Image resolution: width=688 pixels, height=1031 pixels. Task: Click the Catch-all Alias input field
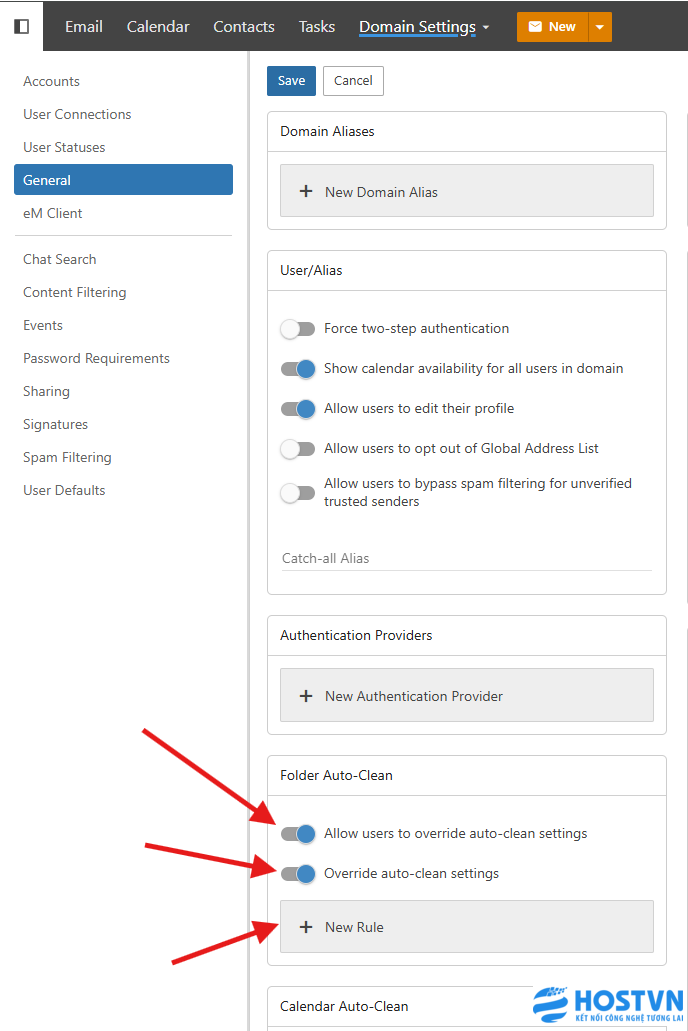[466, 558]
